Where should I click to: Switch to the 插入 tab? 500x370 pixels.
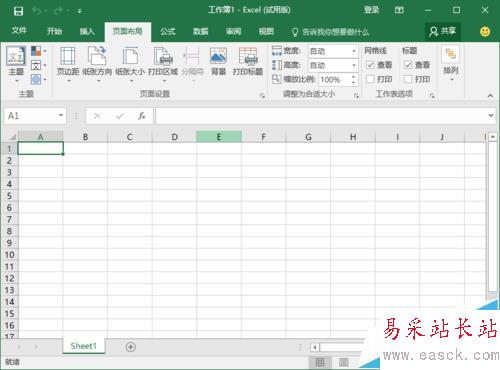87,31
